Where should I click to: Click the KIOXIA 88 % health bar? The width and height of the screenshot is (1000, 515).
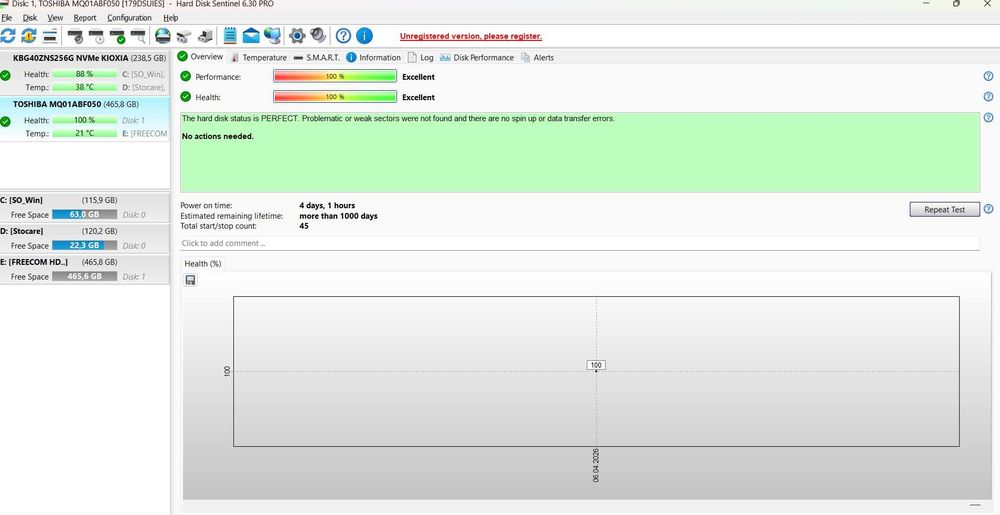point(84,74)
